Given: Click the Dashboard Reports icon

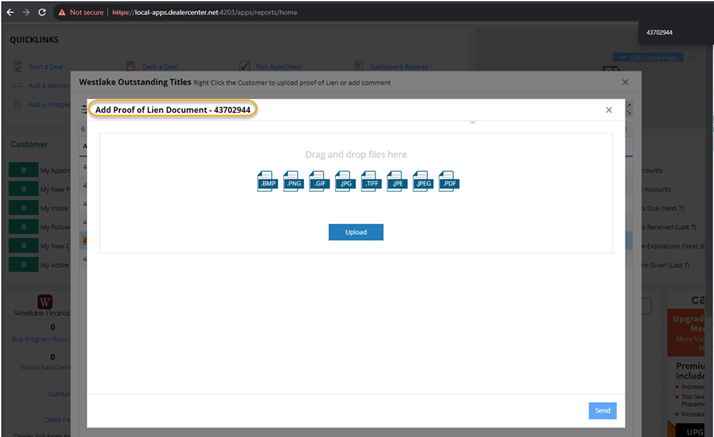Looking at the screenshot, I should [x=358, y=66].
